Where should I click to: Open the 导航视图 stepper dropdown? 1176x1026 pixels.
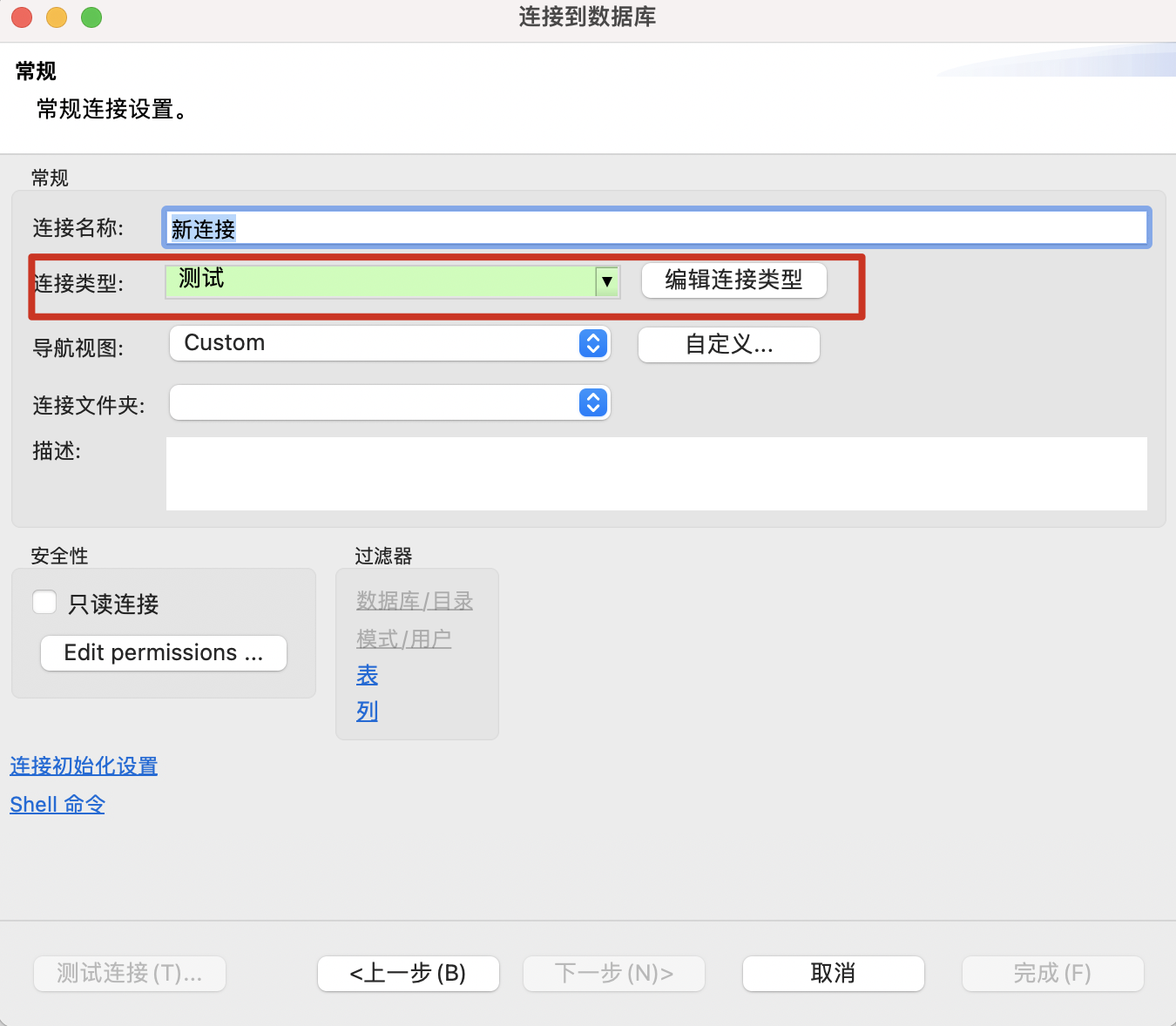[x=592, y=343]
